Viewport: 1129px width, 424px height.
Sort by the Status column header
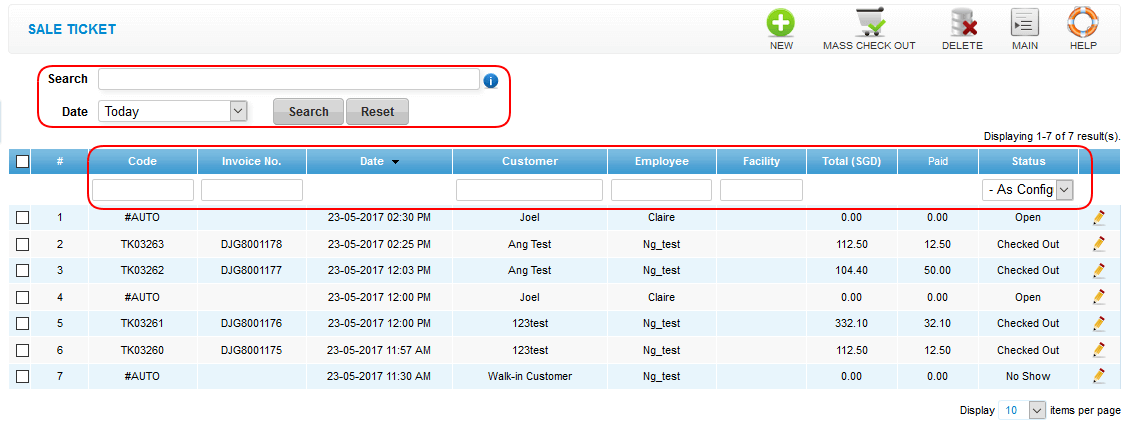[x=1028, y=161]
